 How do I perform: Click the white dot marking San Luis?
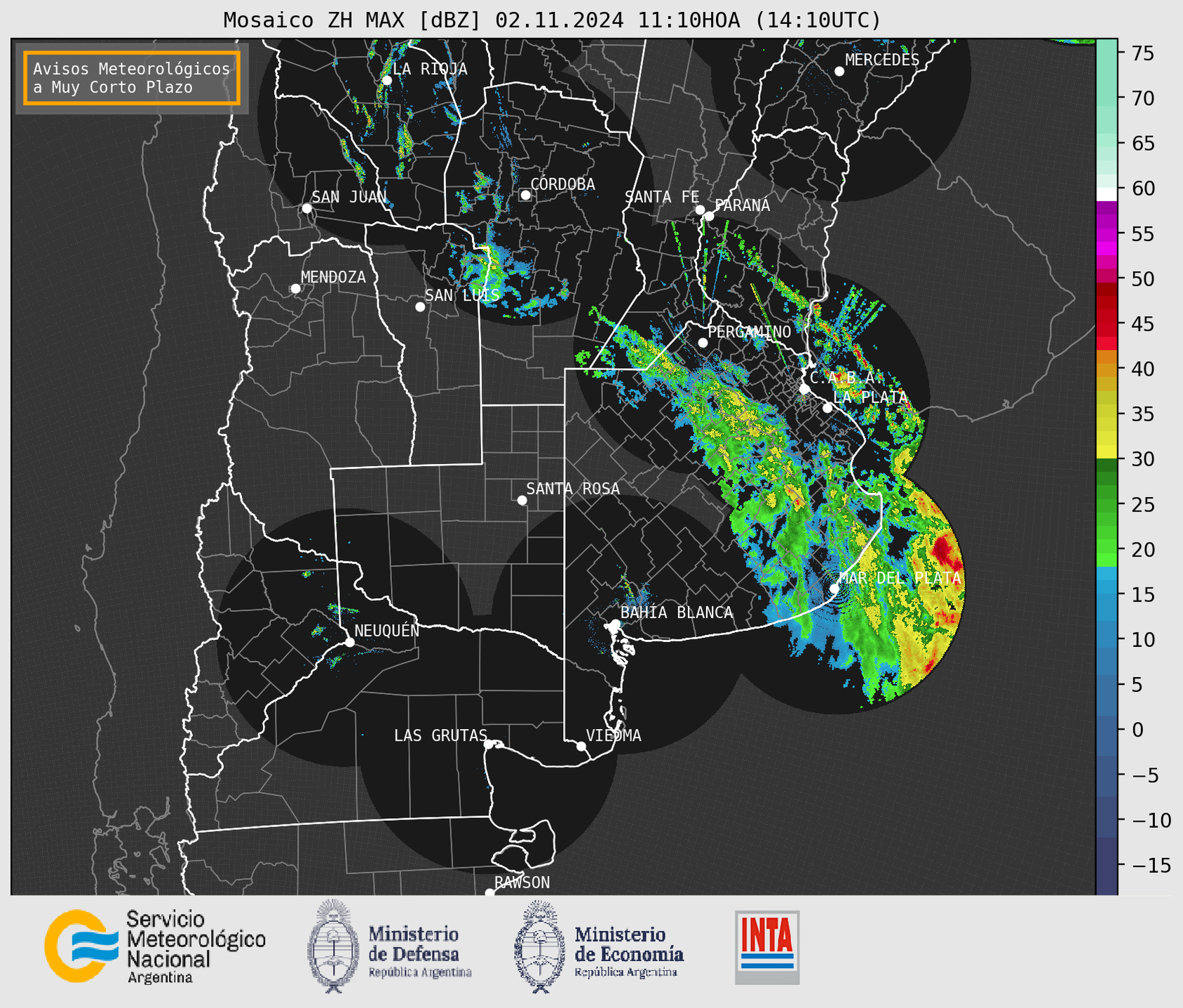point(420,307)
